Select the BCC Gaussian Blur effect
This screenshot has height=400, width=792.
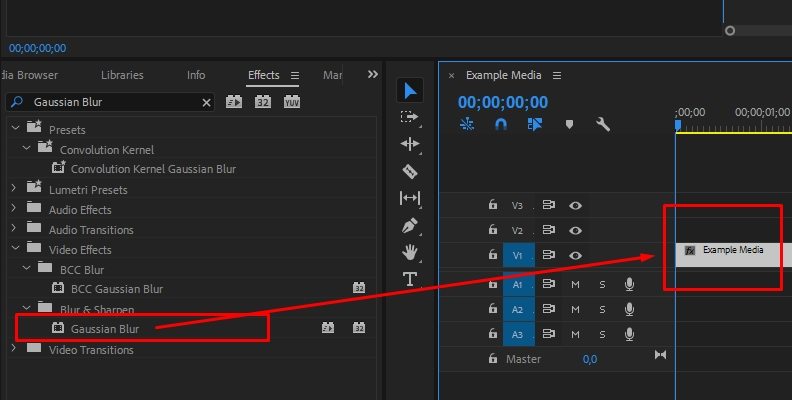point(117,289)
